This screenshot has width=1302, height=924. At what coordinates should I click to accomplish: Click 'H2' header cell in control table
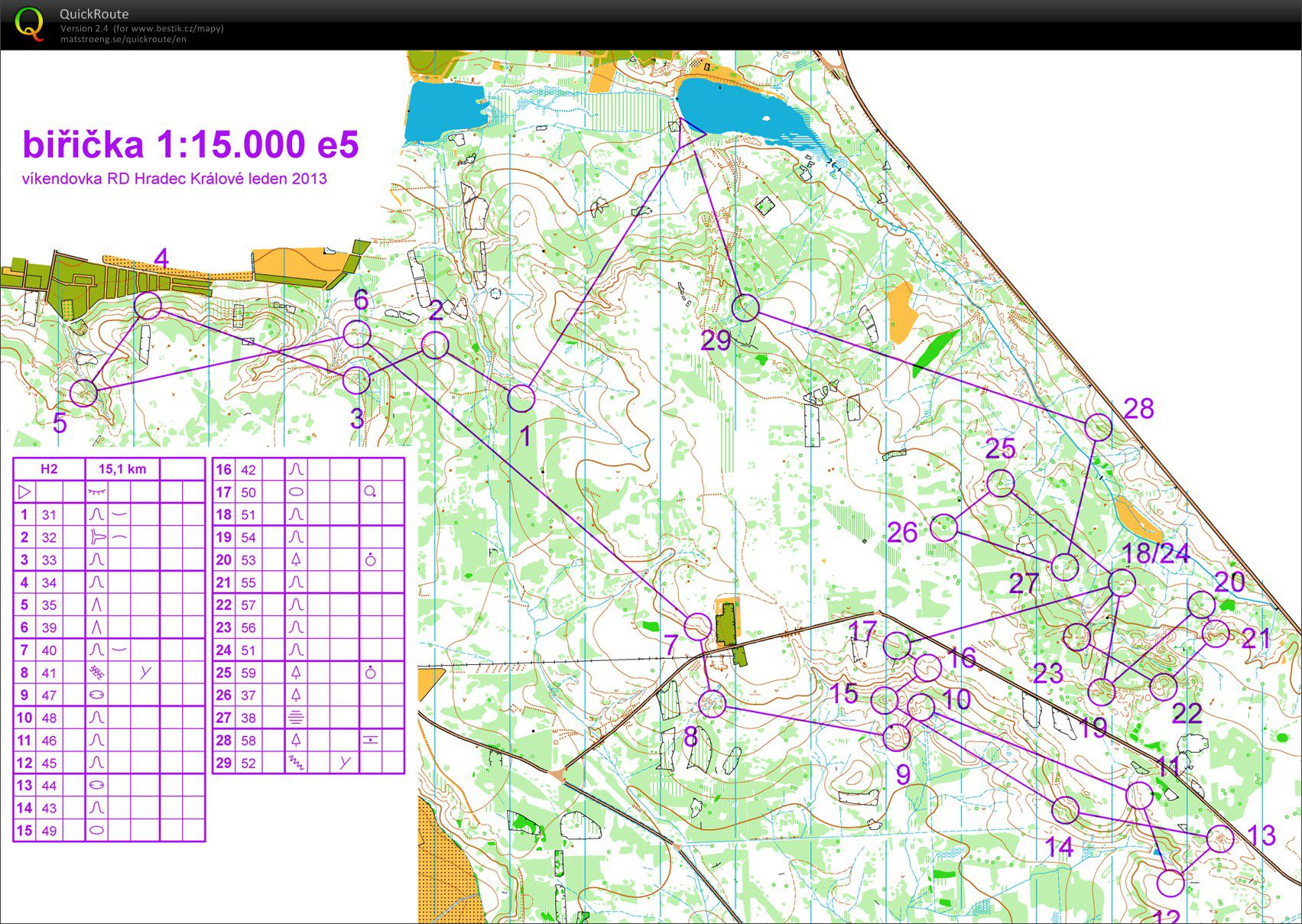[49, 469]
